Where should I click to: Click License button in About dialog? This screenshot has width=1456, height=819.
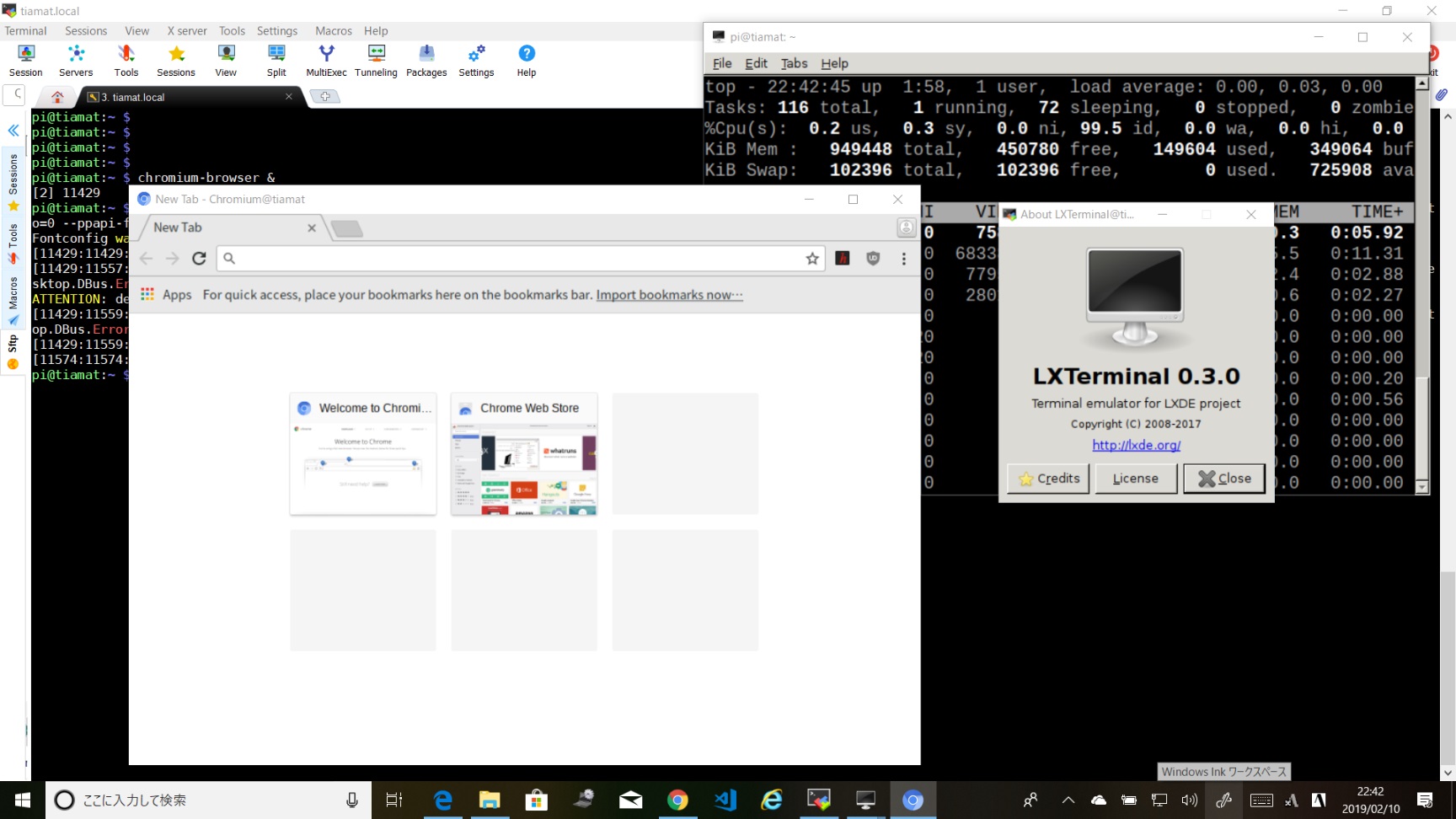[x=1135, y=479]
